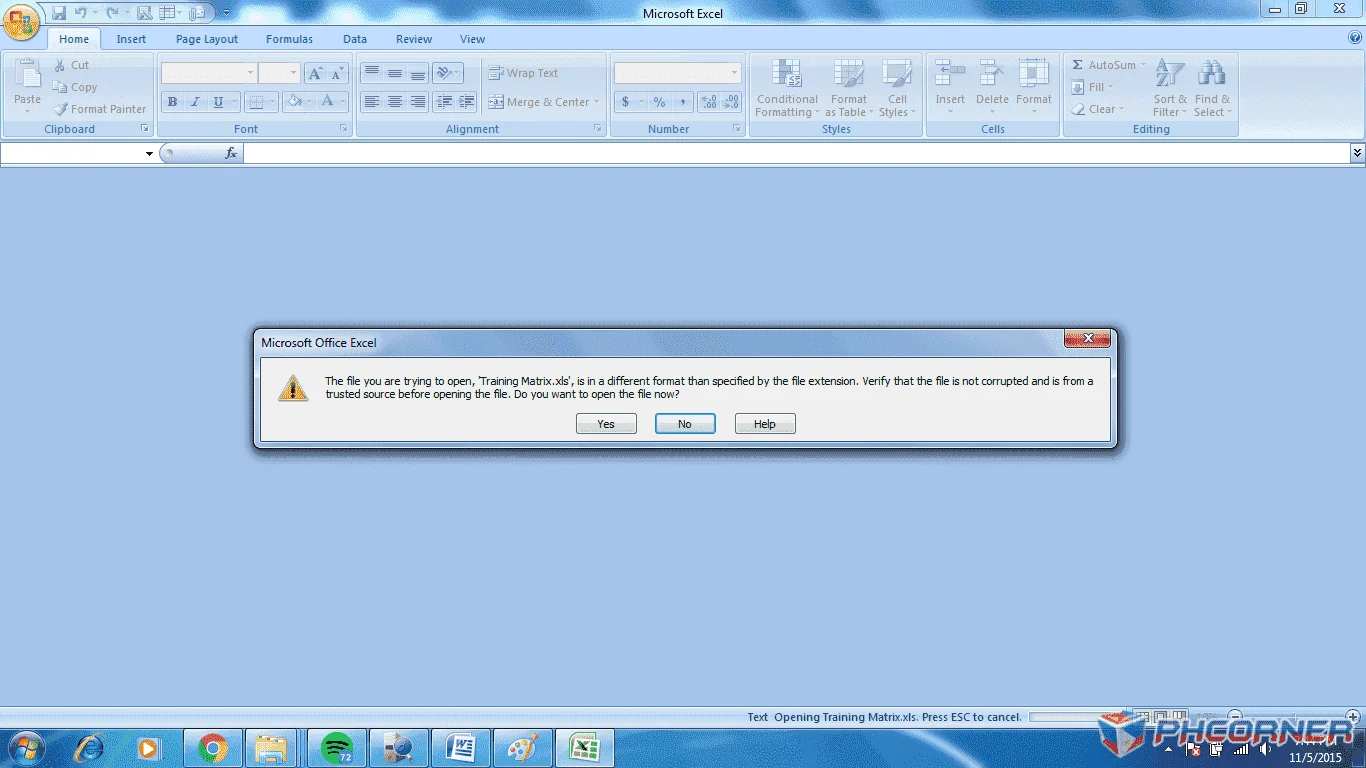Click the Format Cells icon in Cells group

point(1033,74)
